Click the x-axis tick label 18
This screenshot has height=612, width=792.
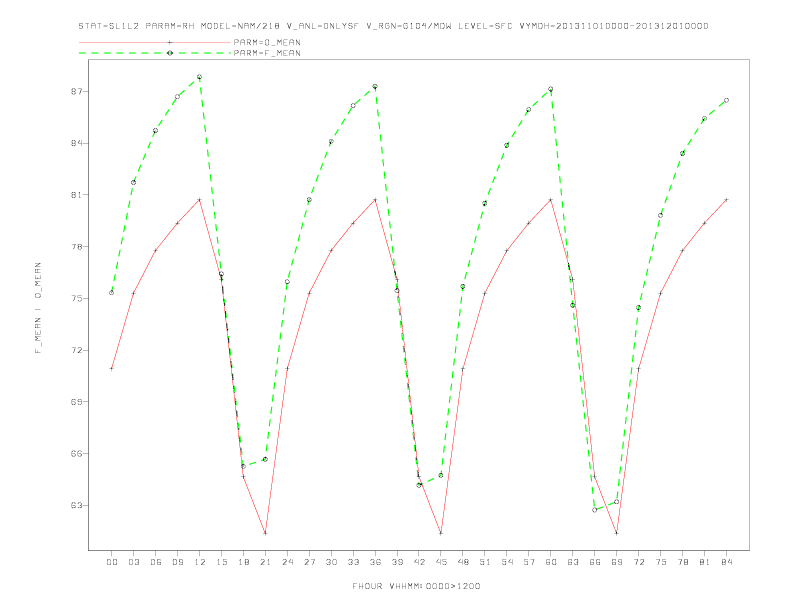point(243,562)
